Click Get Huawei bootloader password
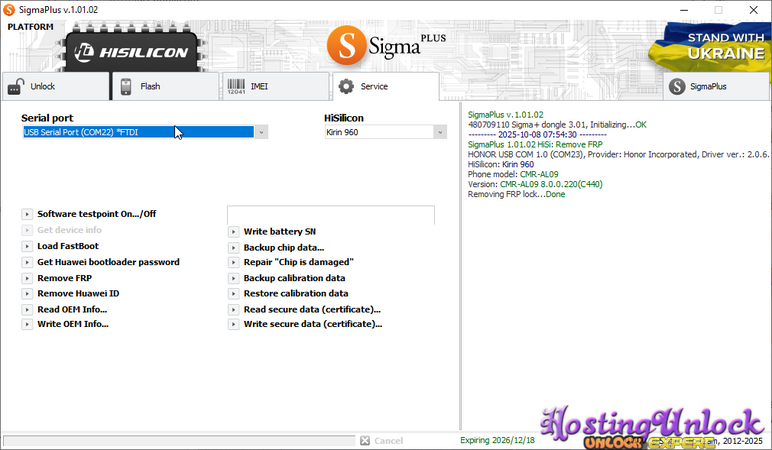The image size is (772, 450). (108, 262)
